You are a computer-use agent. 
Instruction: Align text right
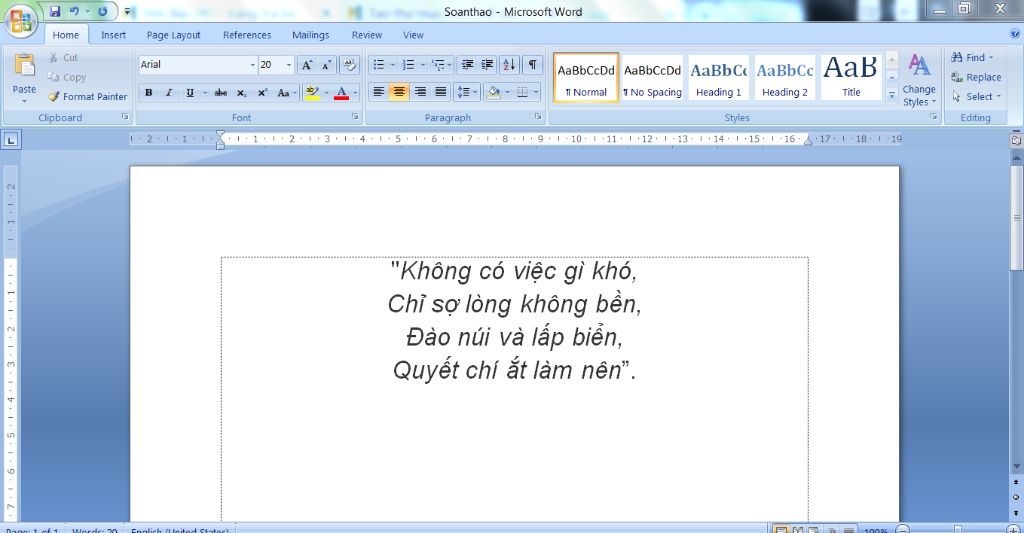tap(420, 92)
